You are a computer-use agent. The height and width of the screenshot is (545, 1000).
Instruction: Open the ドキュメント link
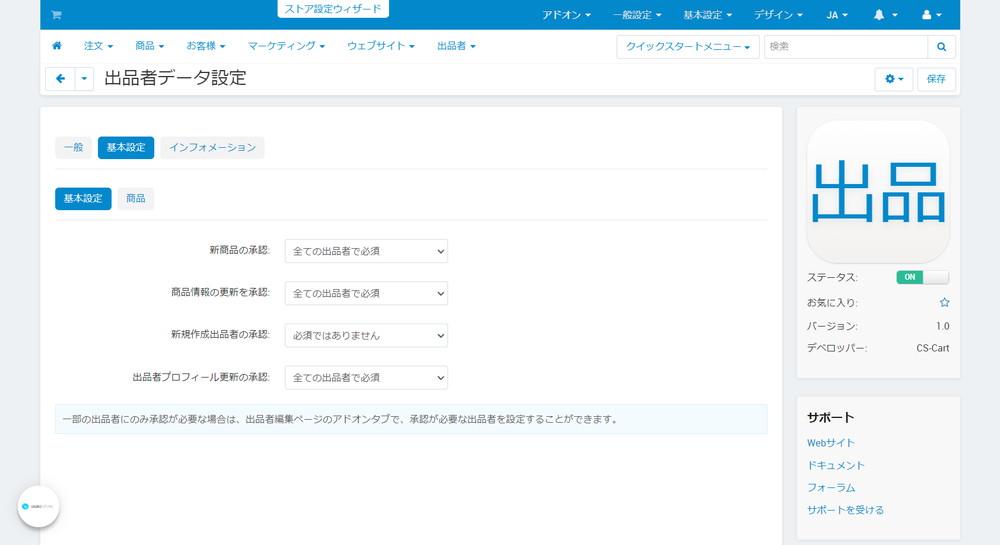835,465
